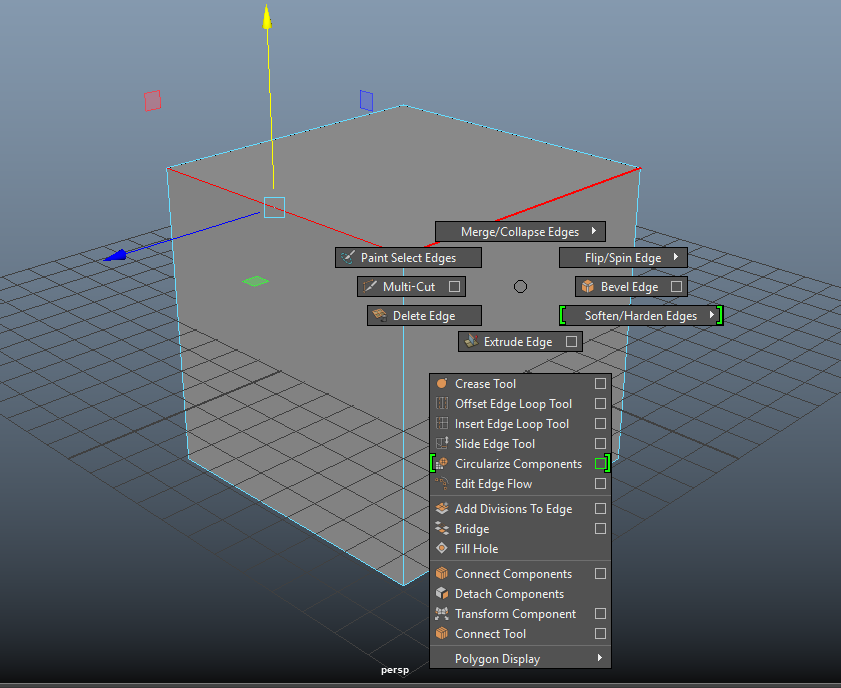Click the persp camera label
This screenshot has width=841, height=688.
click(x=395, y=670)
